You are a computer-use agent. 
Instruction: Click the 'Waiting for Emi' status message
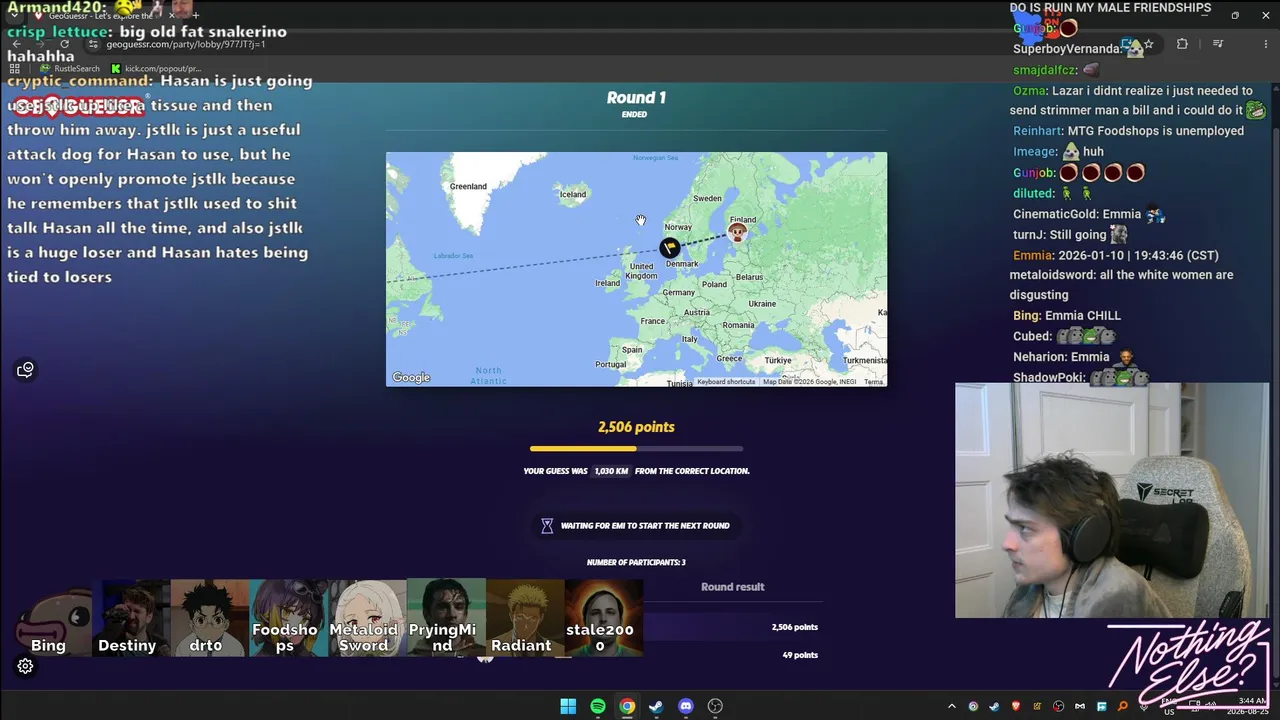pos(636,526)
